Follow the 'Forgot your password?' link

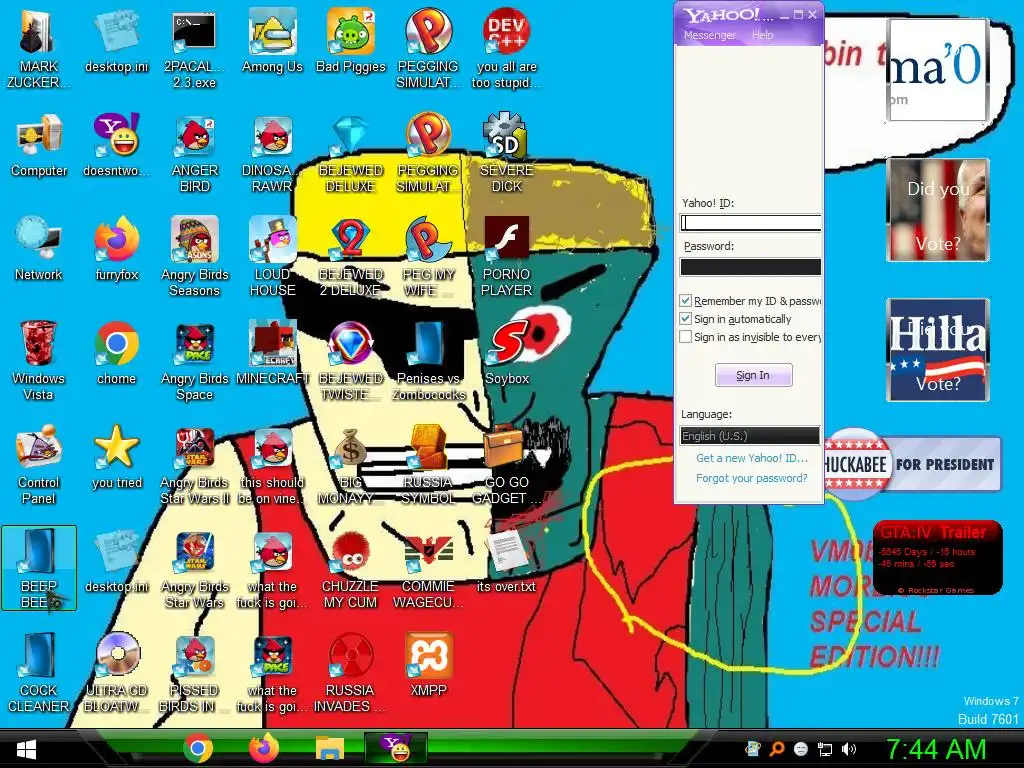click(x=752, y=478)
